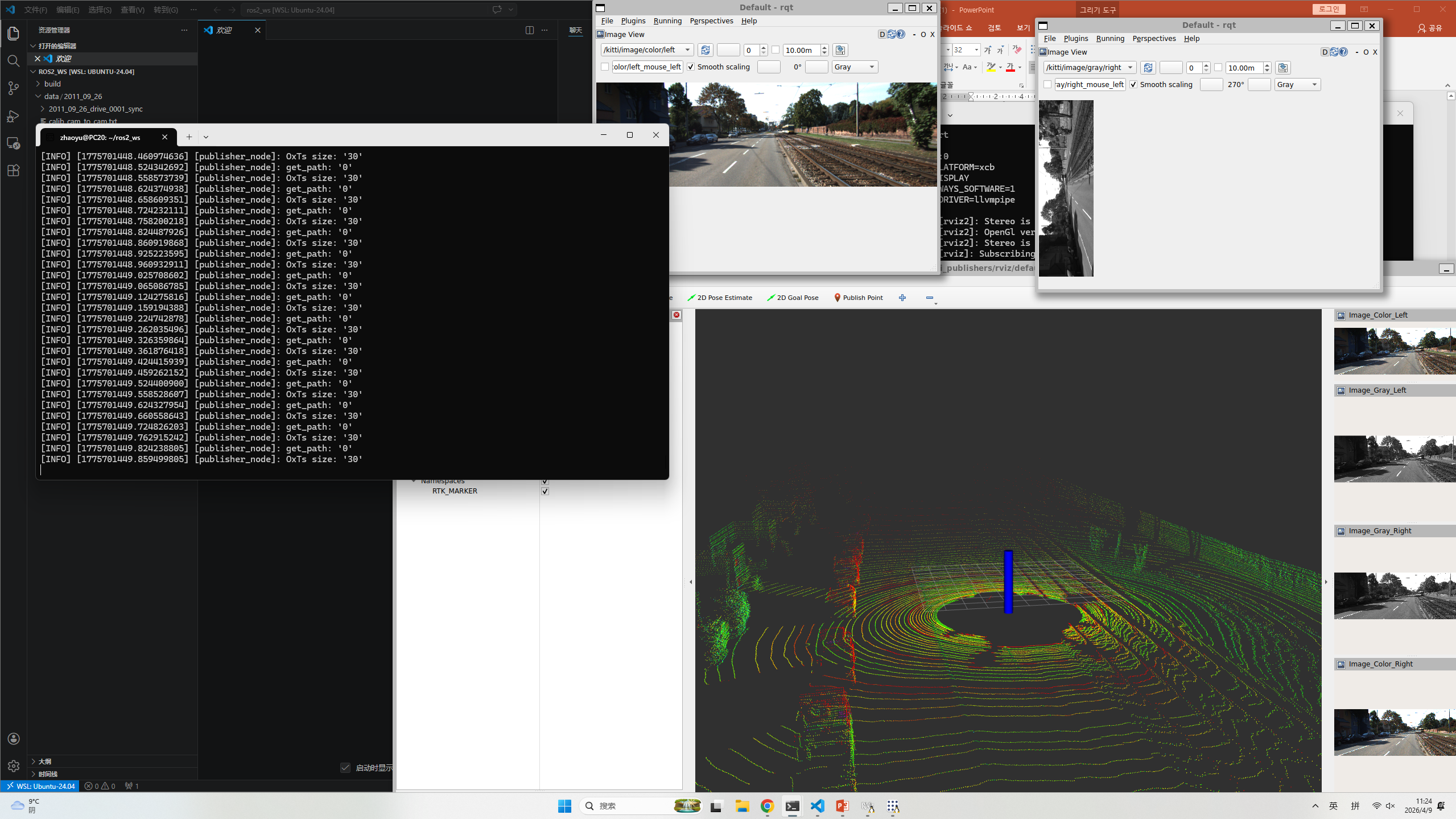Toggle the max range checkbox beside 10.00m in left rqt
Image resolution: width=1456 pixels, height=819 pixels.
[x=776, y=50]
